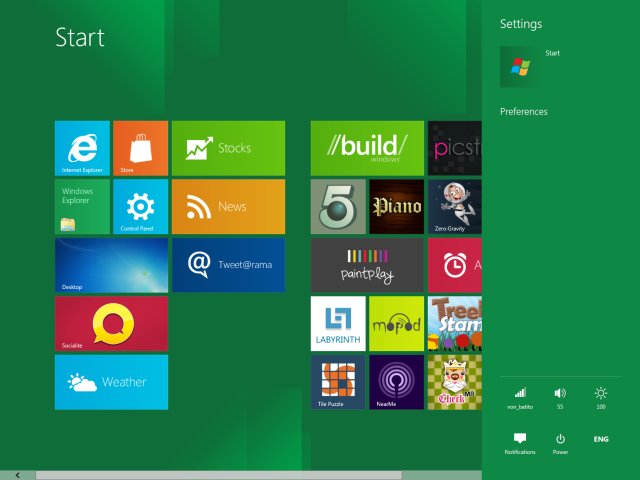Open the NearMe tile
640x480 pixels.
click(396, 382)
